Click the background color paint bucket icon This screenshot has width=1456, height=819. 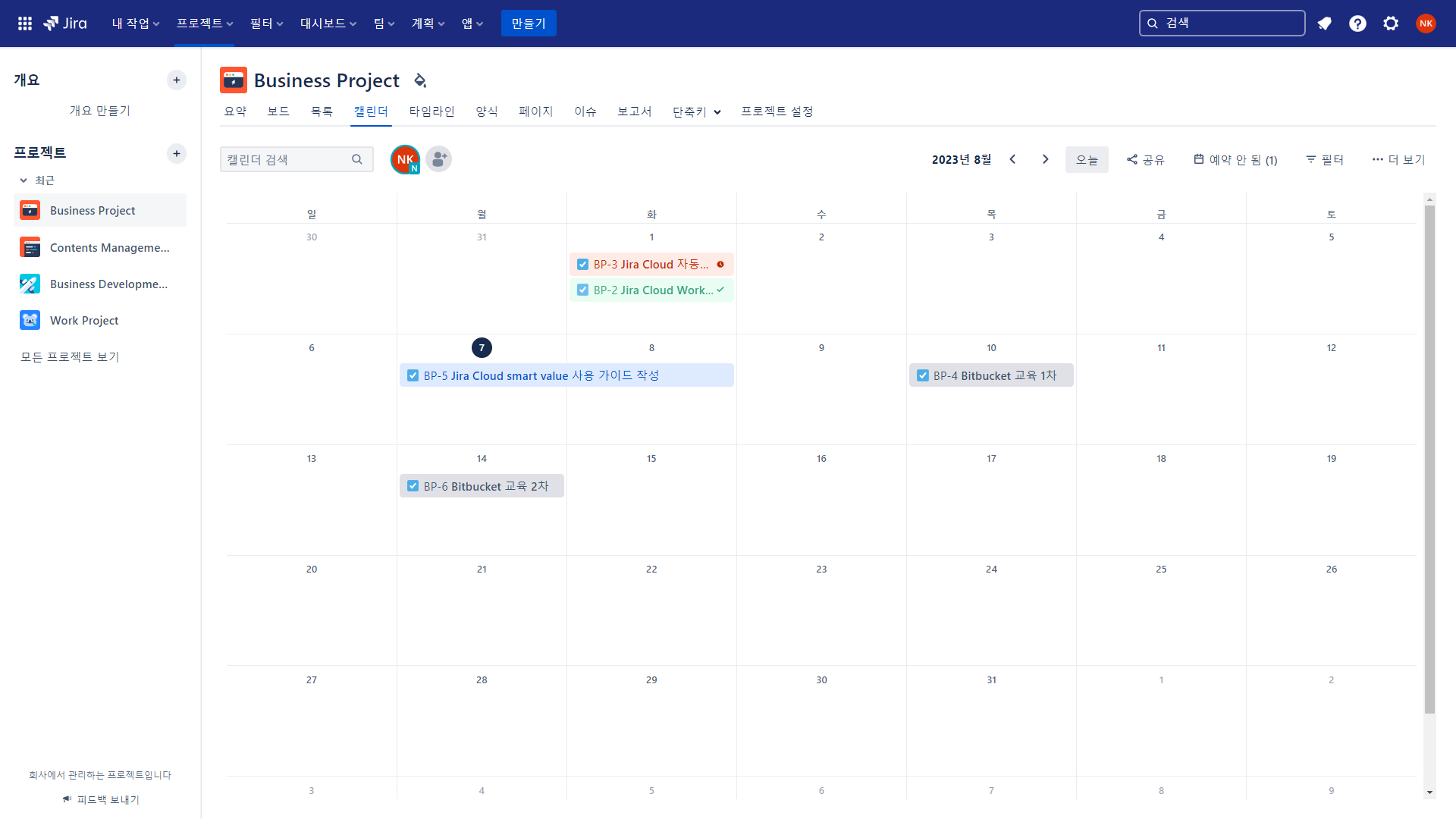[420, 80]
